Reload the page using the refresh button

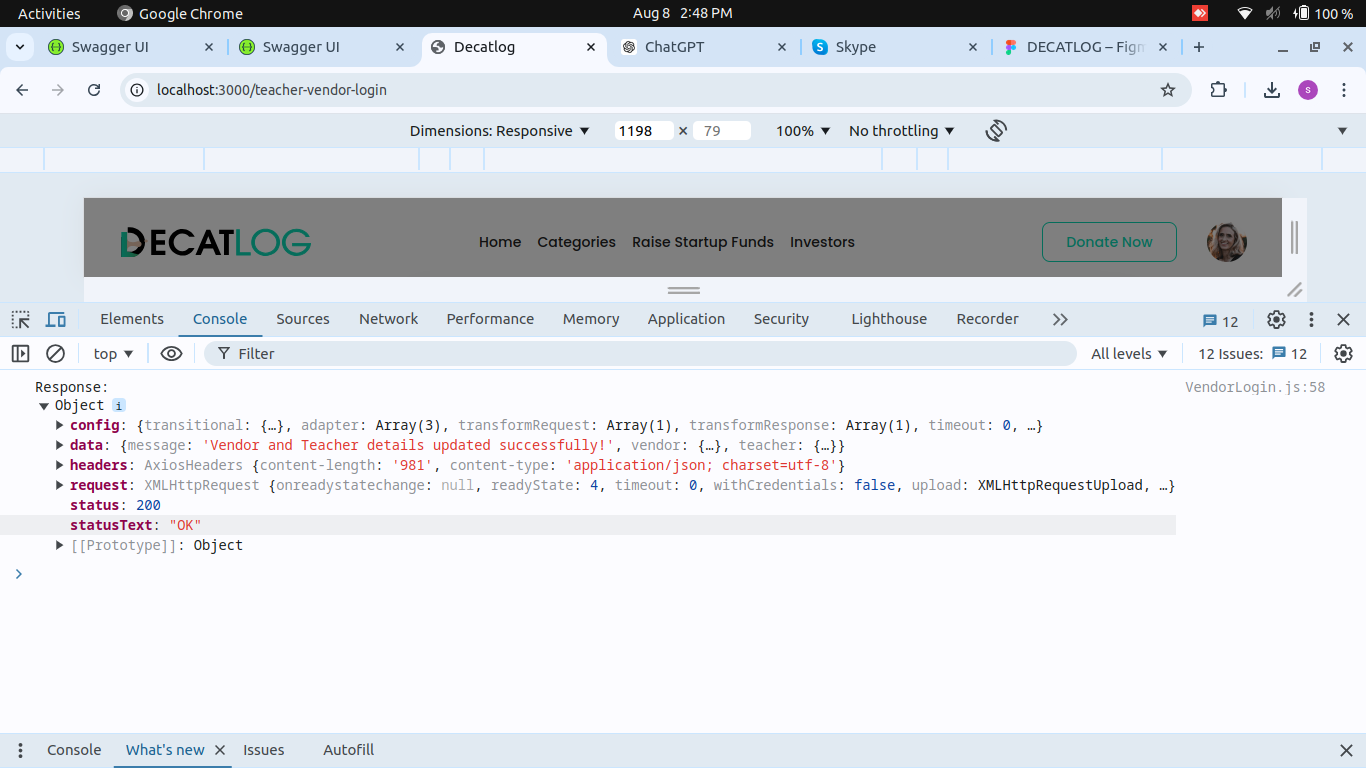pos(94,90)
